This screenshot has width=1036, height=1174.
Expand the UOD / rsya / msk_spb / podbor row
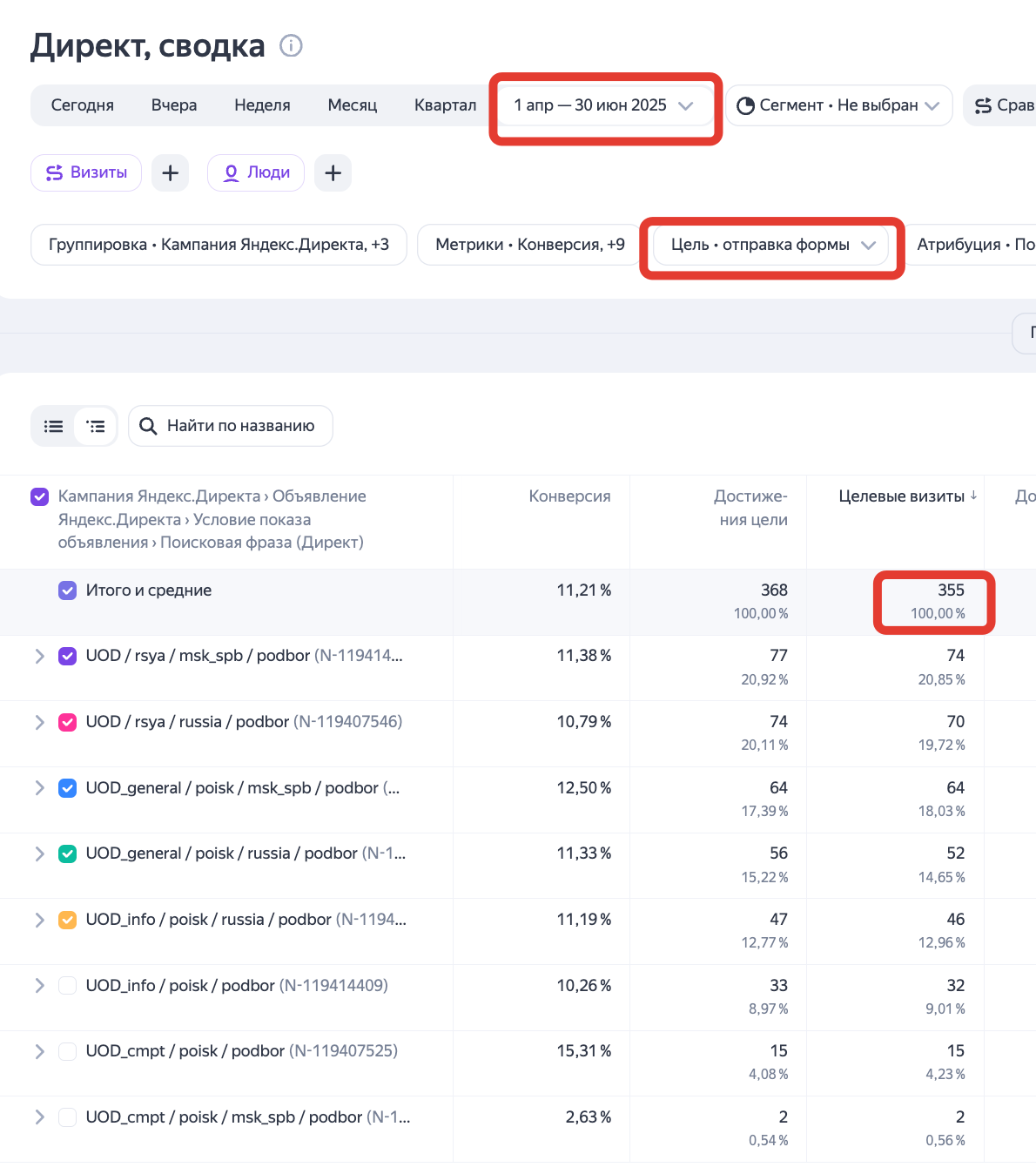pyautogui.click(x=39, y=656)
